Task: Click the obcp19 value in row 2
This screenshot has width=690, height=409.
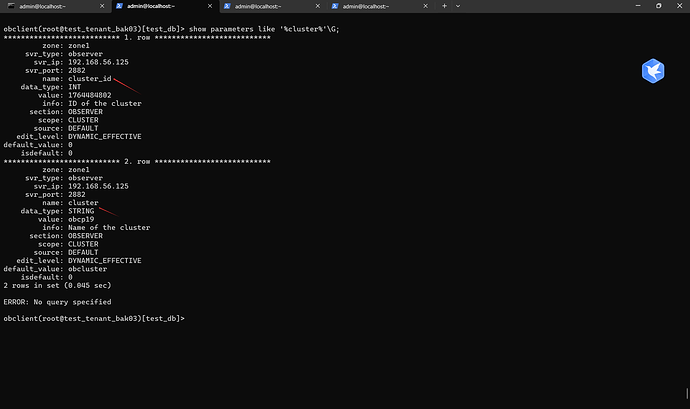Action: 80,219
